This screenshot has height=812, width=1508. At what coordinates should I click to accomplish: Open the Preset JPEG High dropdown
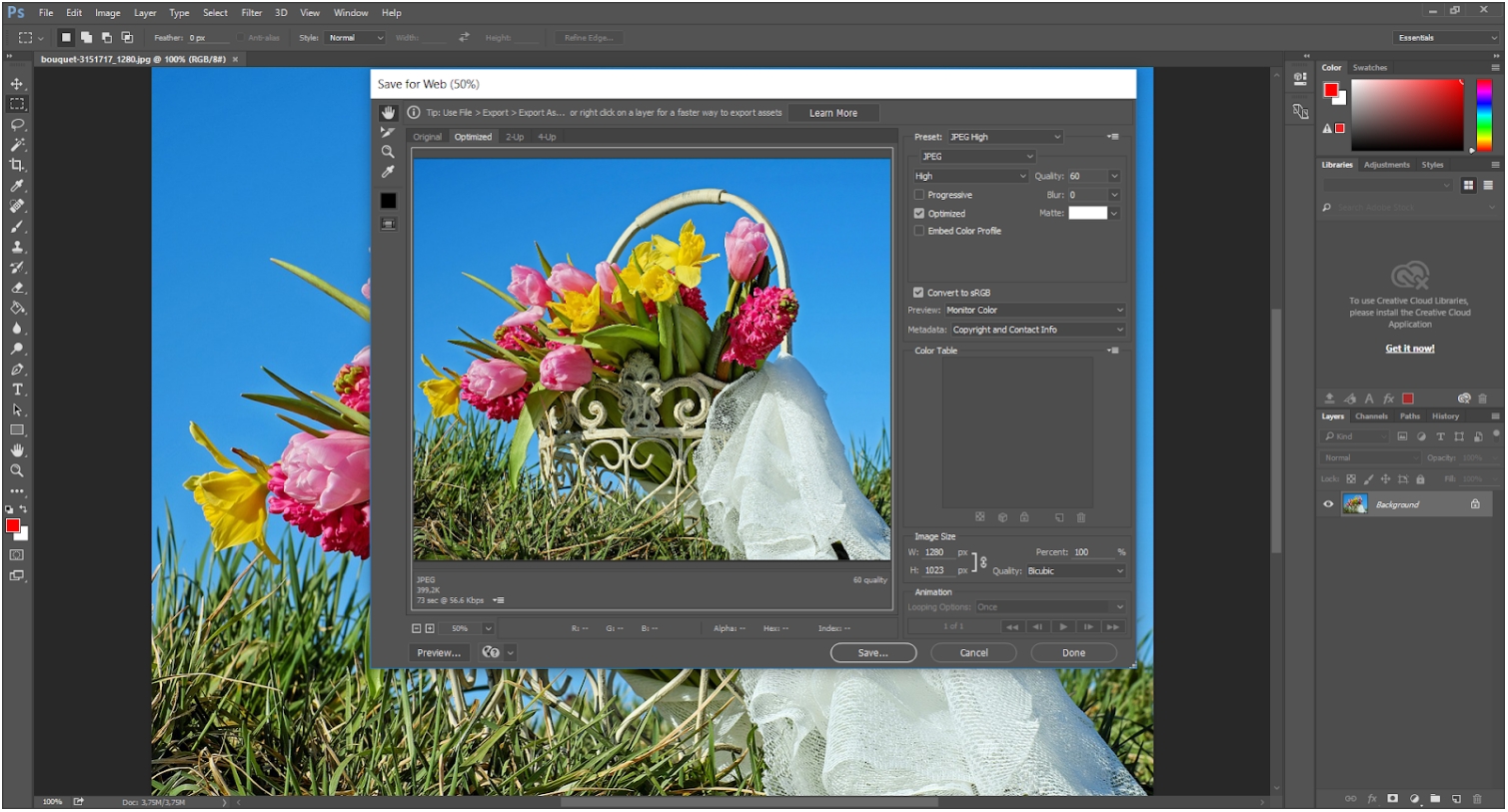[x=1004, y=137]
